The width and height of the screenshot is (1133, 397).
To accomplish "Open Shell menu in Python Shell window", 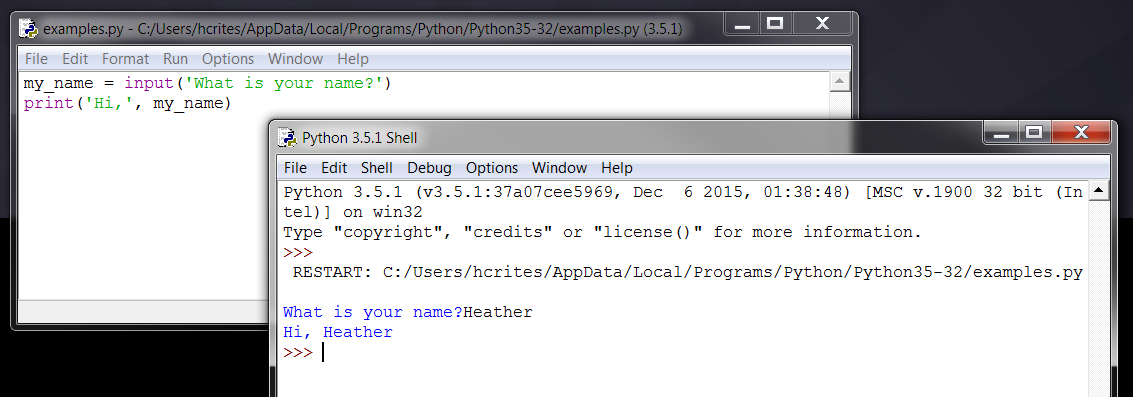I will 376,168.
